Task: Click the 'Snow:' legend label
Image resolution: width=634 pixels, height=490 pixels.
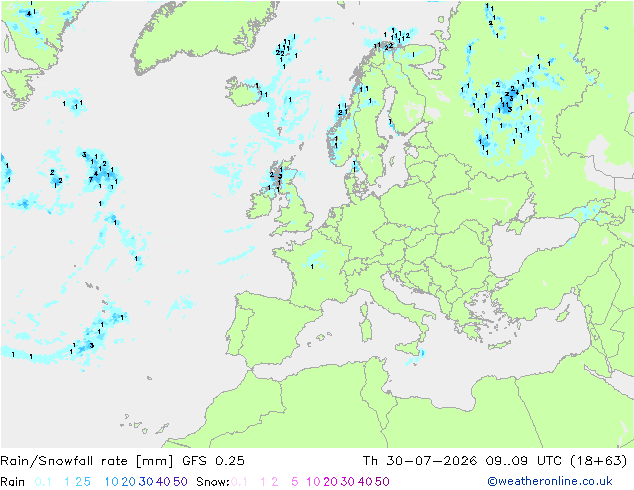Action: pos(213,482)
